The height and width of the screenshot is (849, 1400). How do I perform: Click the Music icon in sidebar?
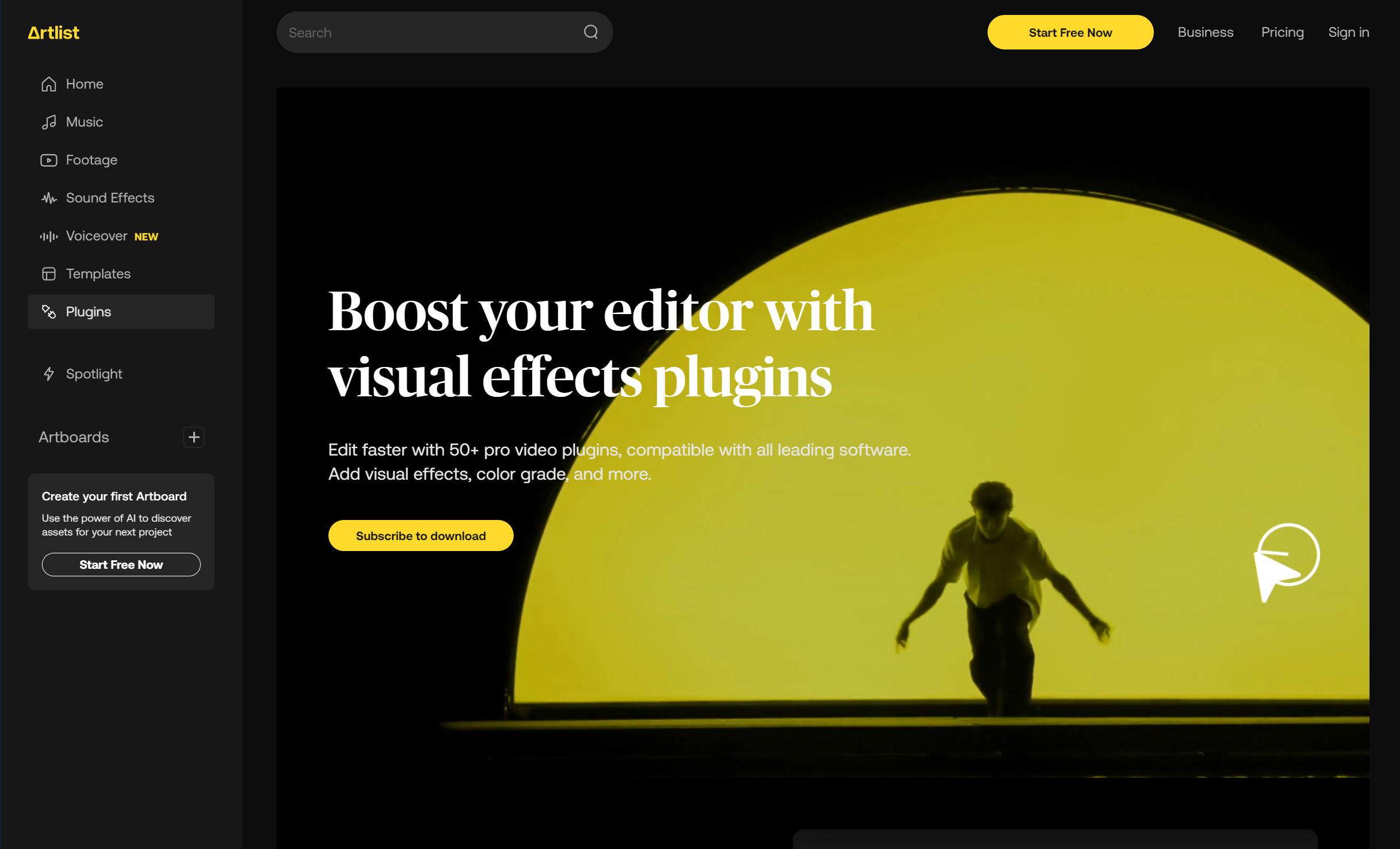tap(49, 122)
